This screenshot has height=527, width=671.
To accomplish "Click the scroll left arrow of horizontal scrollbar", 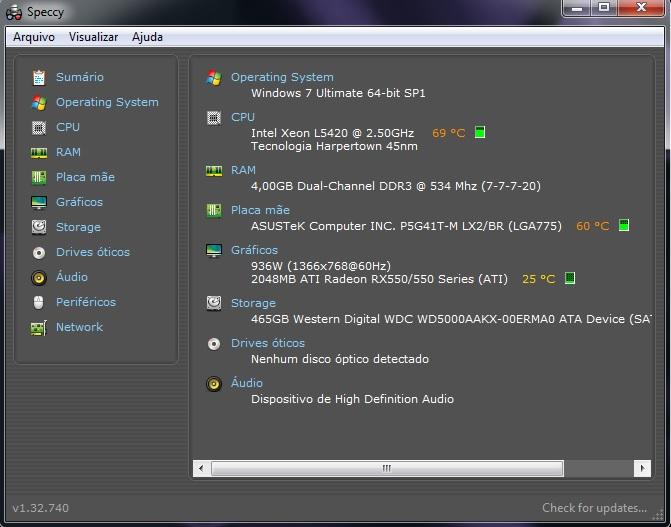I will coord(201,468).
